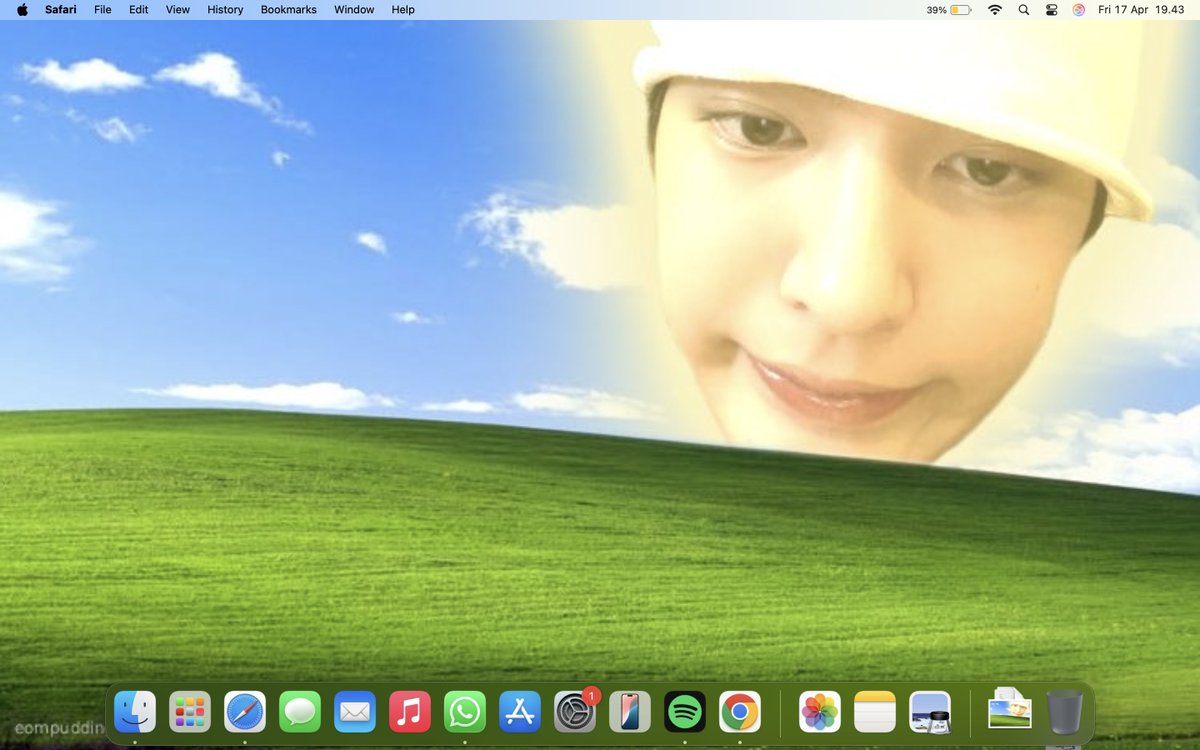The width and height of the screenshot is (1200, 750).
Task: Launch Google Chrome from the Dock
Action: [740, 712]
